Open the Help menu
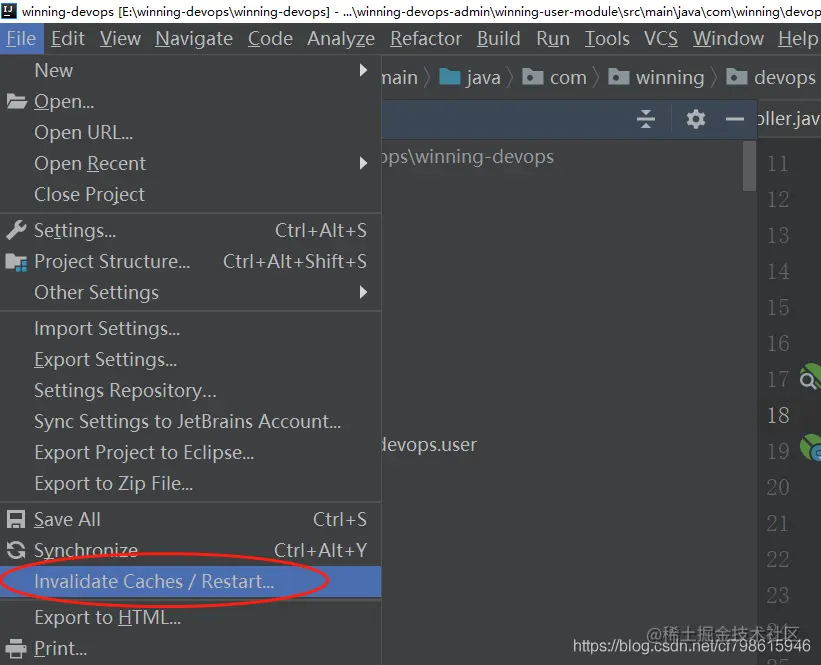The height and width of the screenshot is (665, 821). pyautogui.click(x=797, y=39)
